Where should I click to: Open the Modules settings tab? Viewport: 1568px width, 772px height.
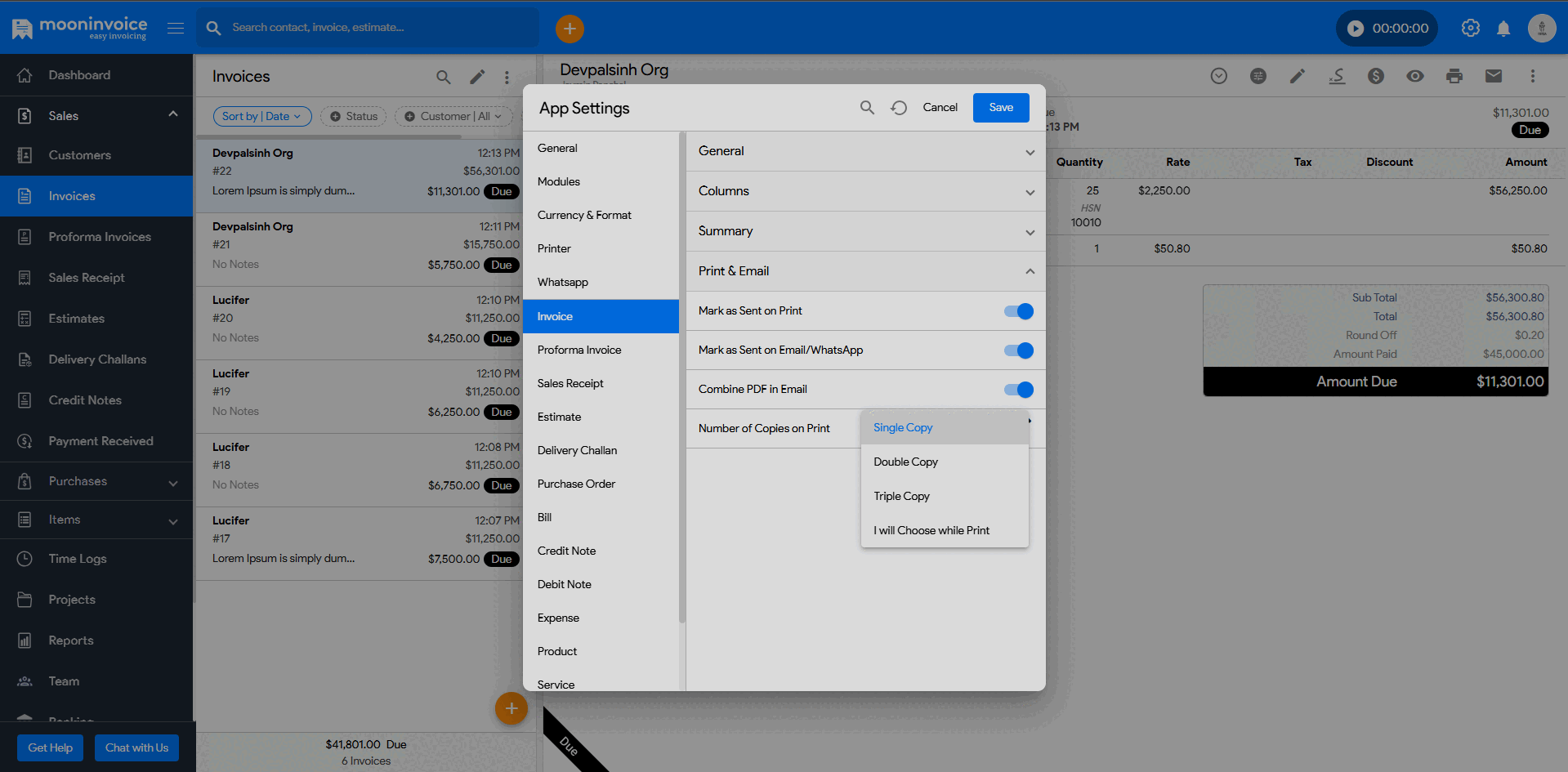point(601,182)
